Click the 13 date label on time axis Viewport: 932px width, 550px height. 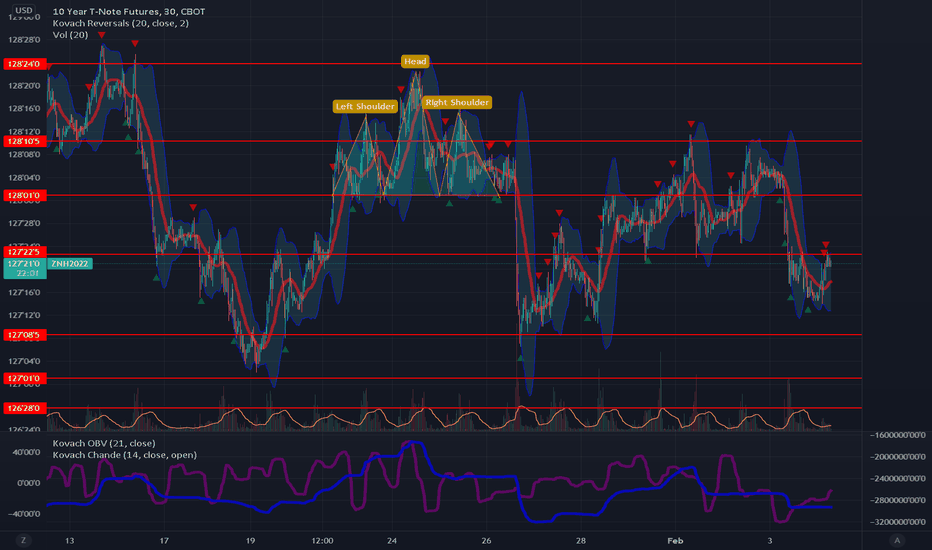click(70, 540)
